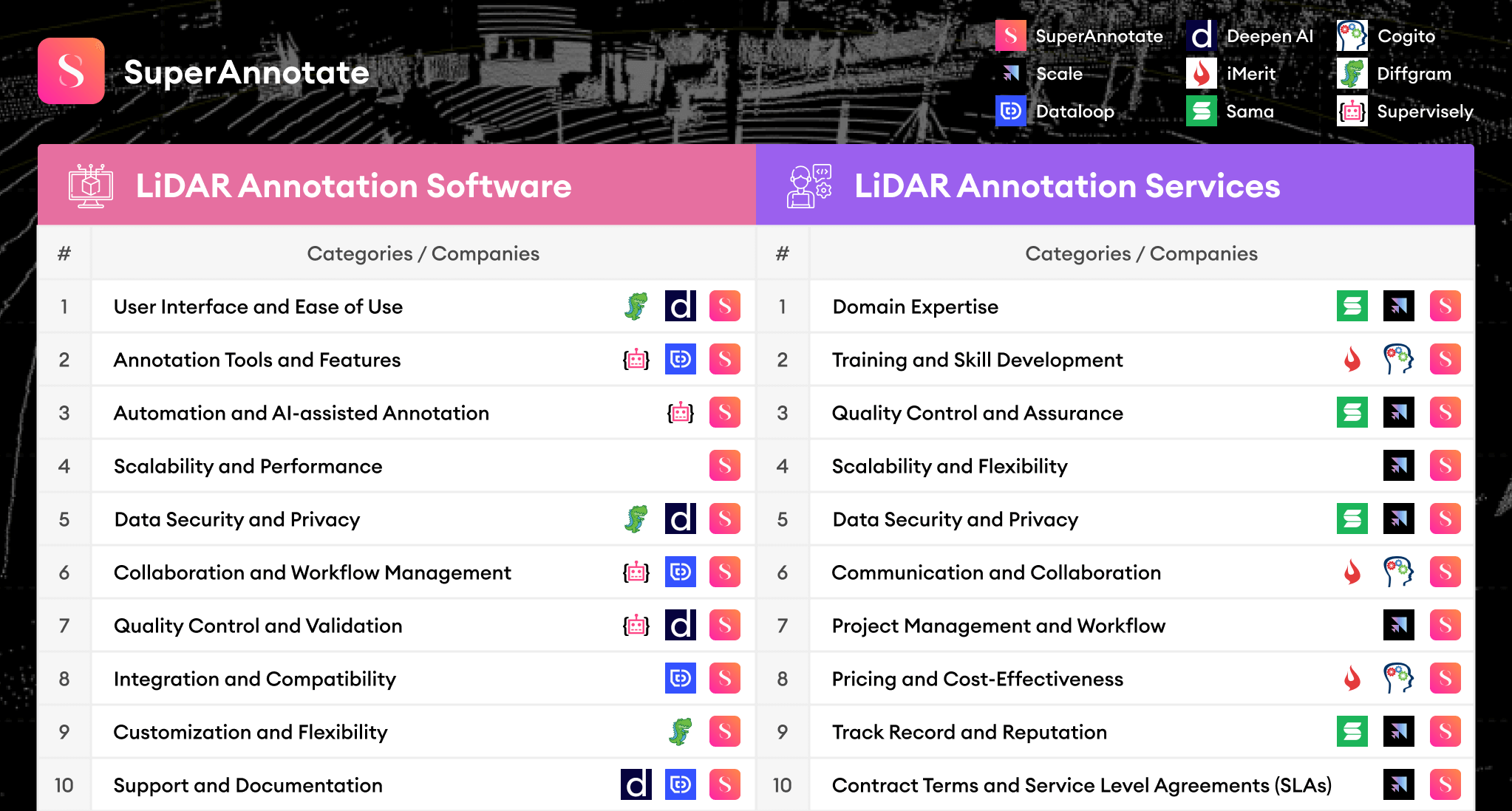The height and width of the screenshot is (811, 1512).
Task: Click the iMerit flame icon in the legend
Action: tap(1201, 73)
